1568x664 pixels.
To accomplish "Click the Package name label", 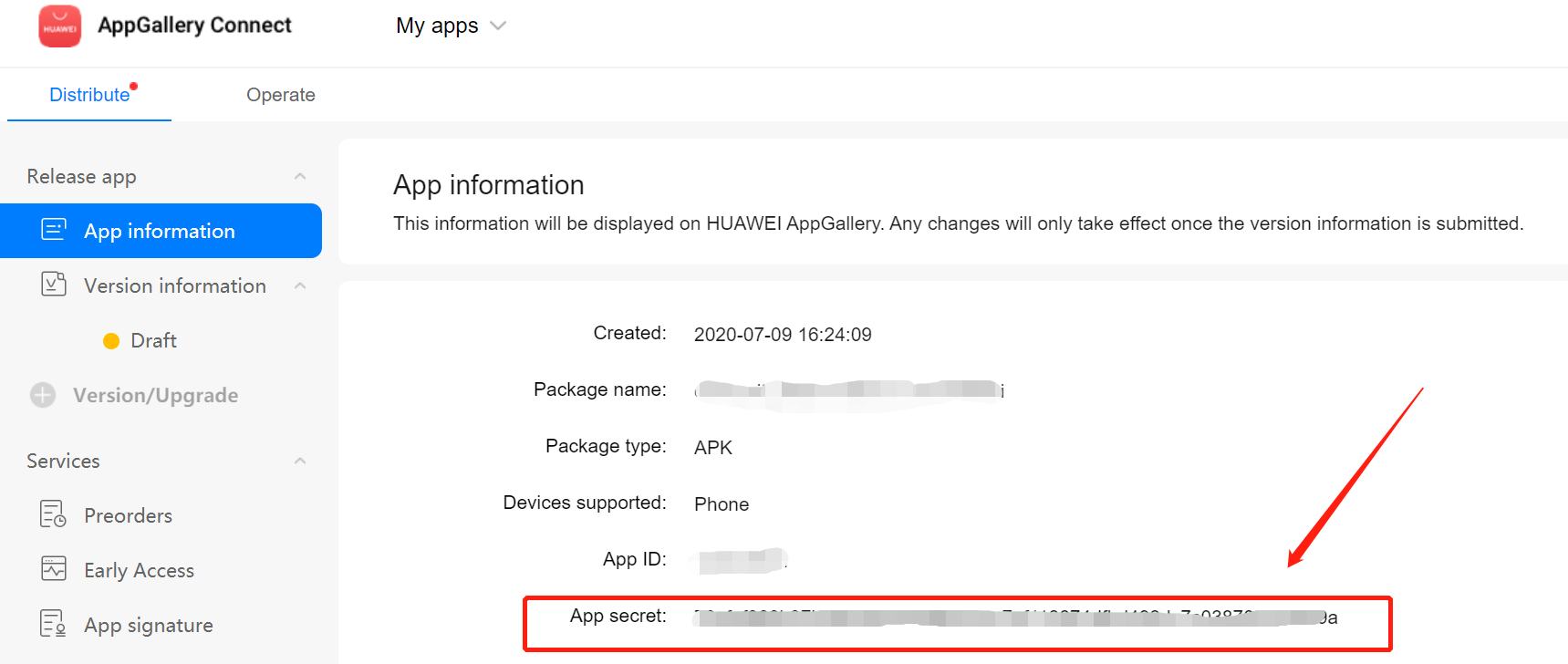I will point(600,389).
